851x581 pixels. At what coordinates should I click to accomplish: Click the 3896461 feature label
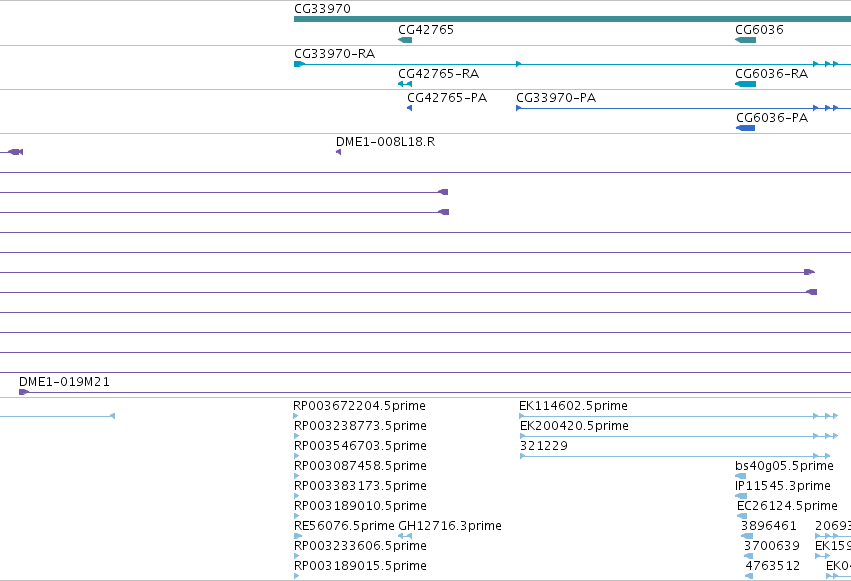point(769,526)
